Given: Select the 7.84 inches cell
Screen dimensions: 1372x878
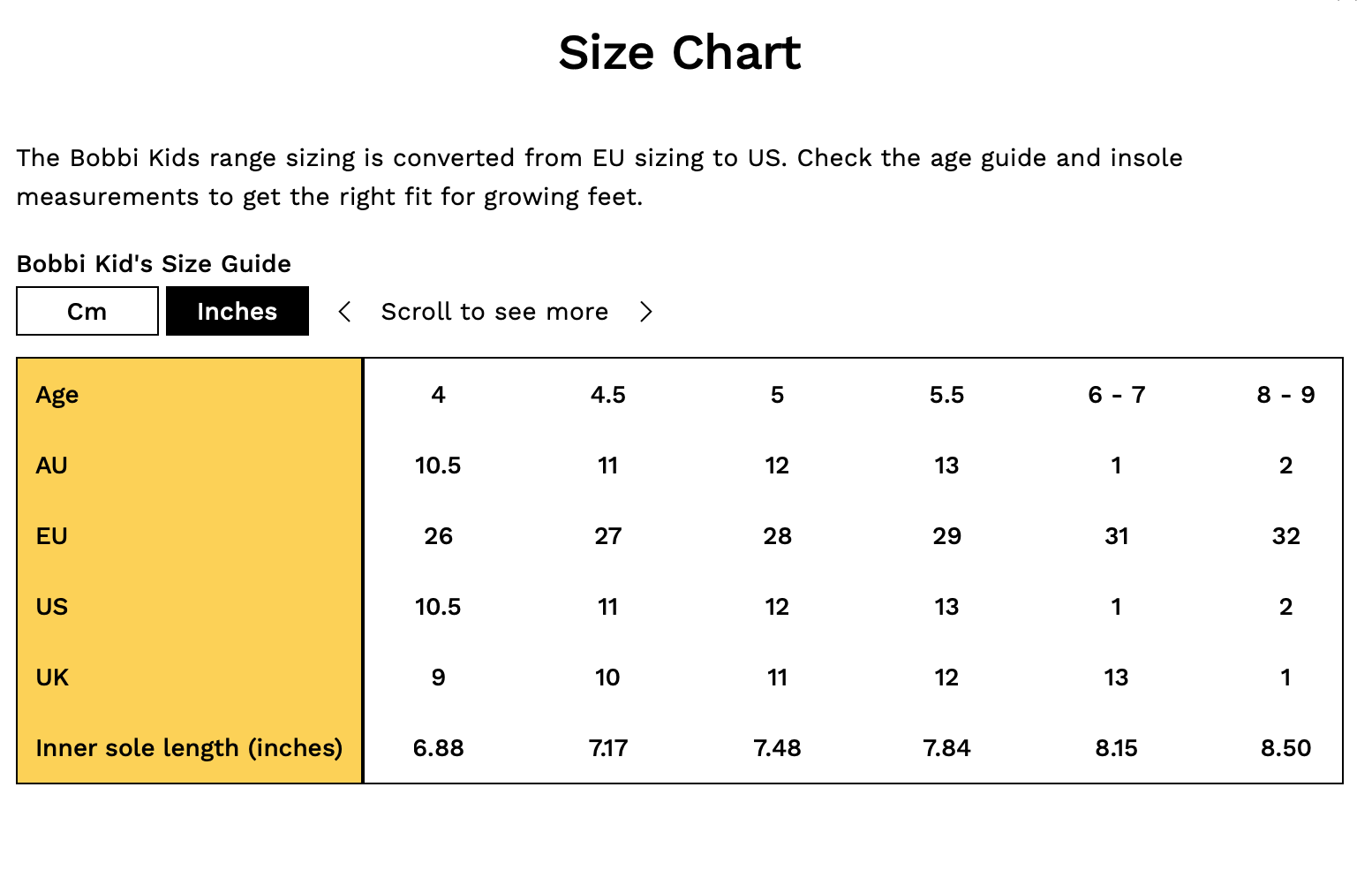Looking at the screenshot, I should coord(947,748).
